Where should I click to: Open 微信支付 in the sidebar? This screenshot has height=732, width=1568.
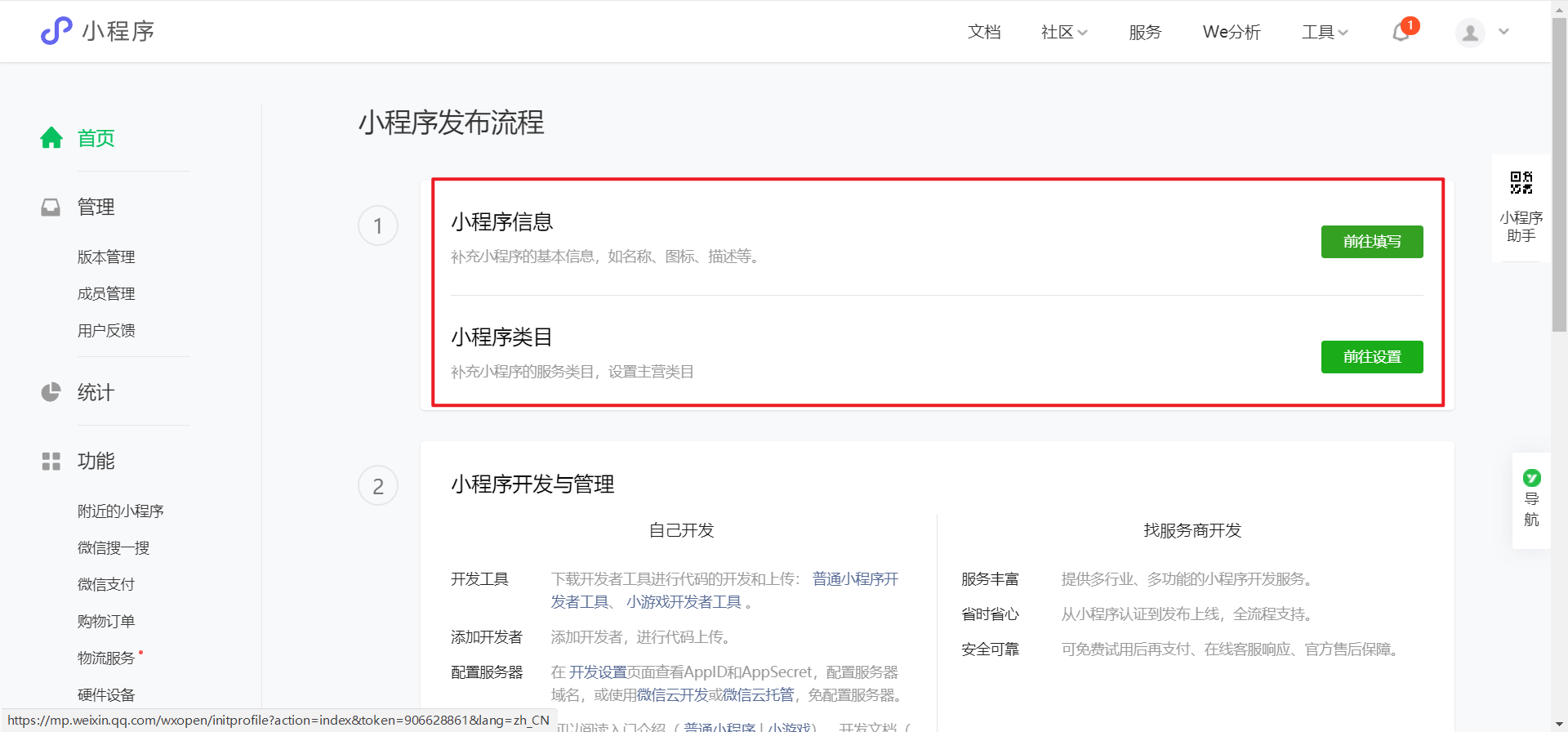pyautogui.click(x=106, y=584)
